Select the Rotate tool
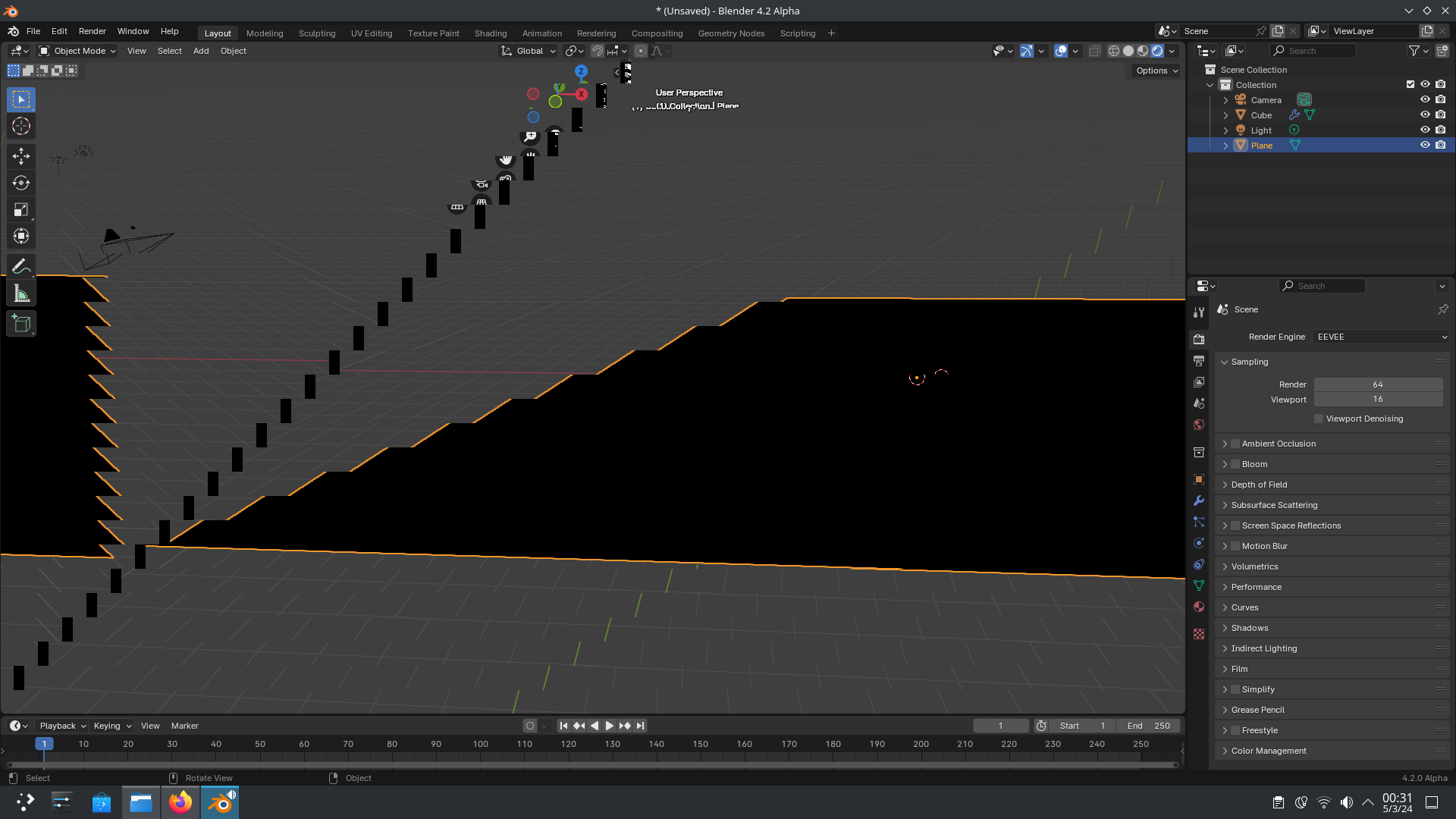 click(x=21, y=183)
